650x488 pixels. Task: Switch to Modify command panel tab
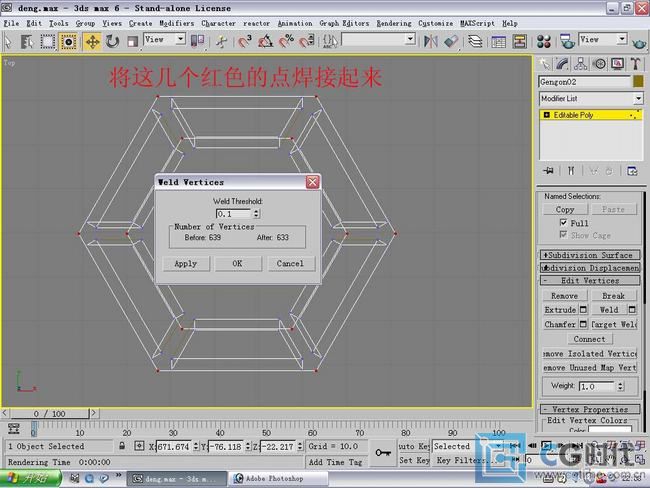(563, 64)
